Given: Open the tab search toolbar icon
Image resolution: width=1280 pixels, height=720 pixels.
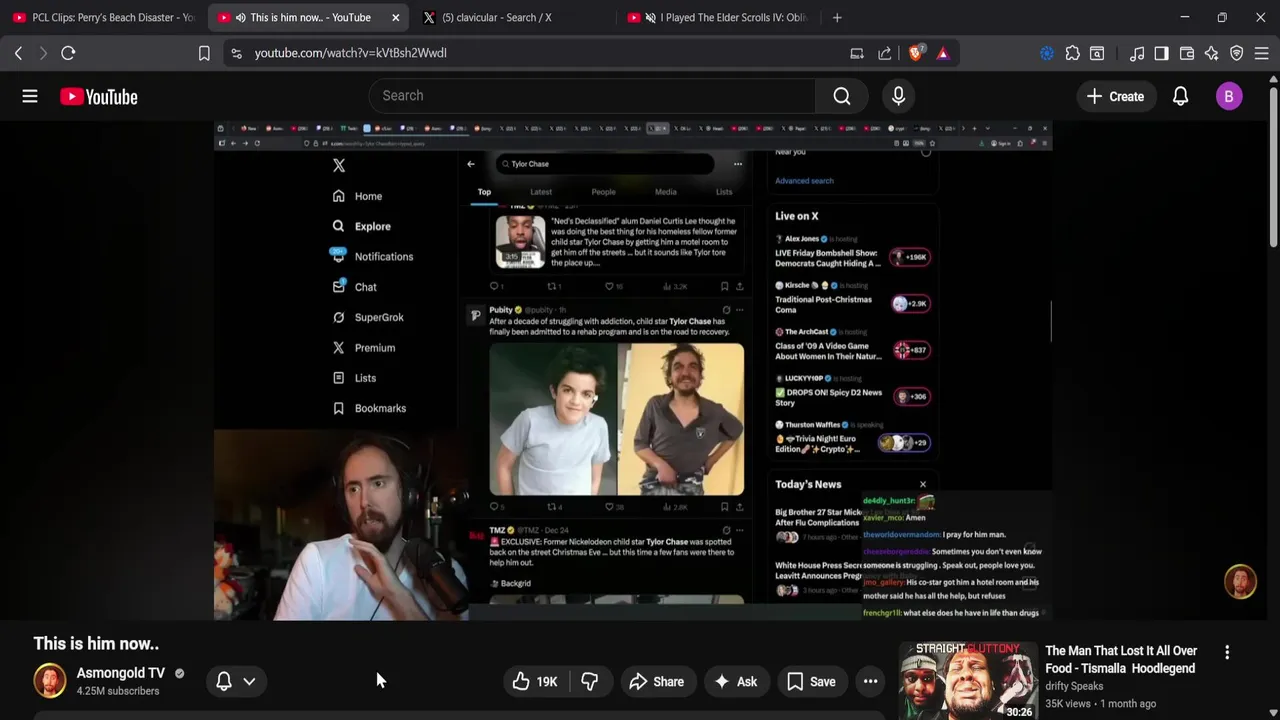Looking at the screenshot, I should coord(1097,53).
